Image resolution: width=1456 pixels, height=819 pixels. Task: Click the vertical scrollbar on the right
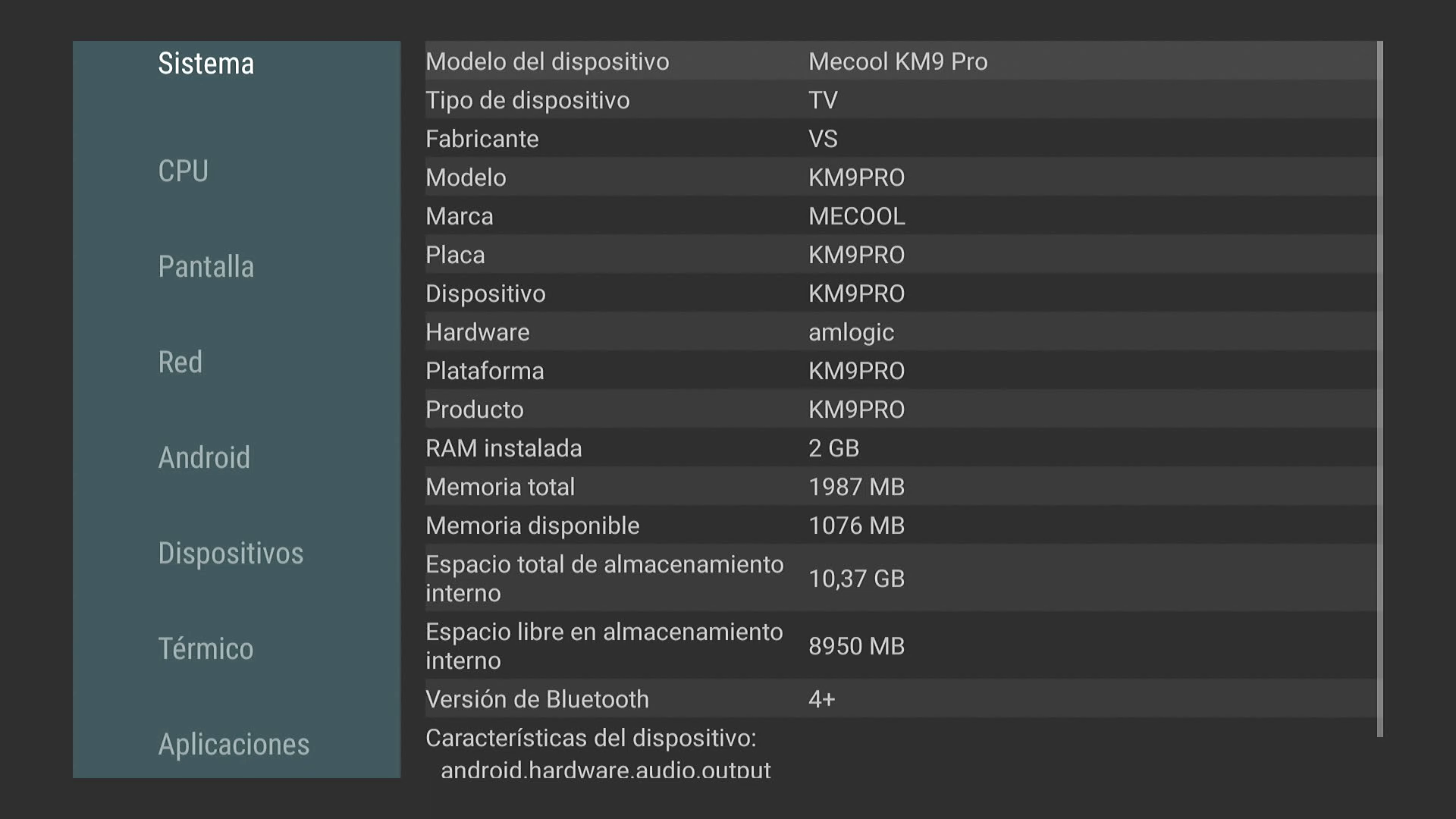click(1380, 388)
